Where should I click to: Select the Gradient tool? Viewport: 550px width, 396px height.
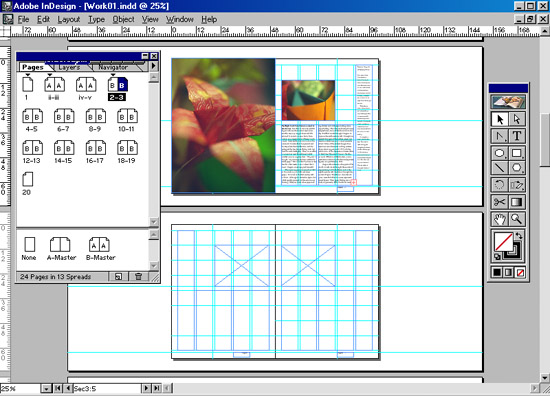517,202
